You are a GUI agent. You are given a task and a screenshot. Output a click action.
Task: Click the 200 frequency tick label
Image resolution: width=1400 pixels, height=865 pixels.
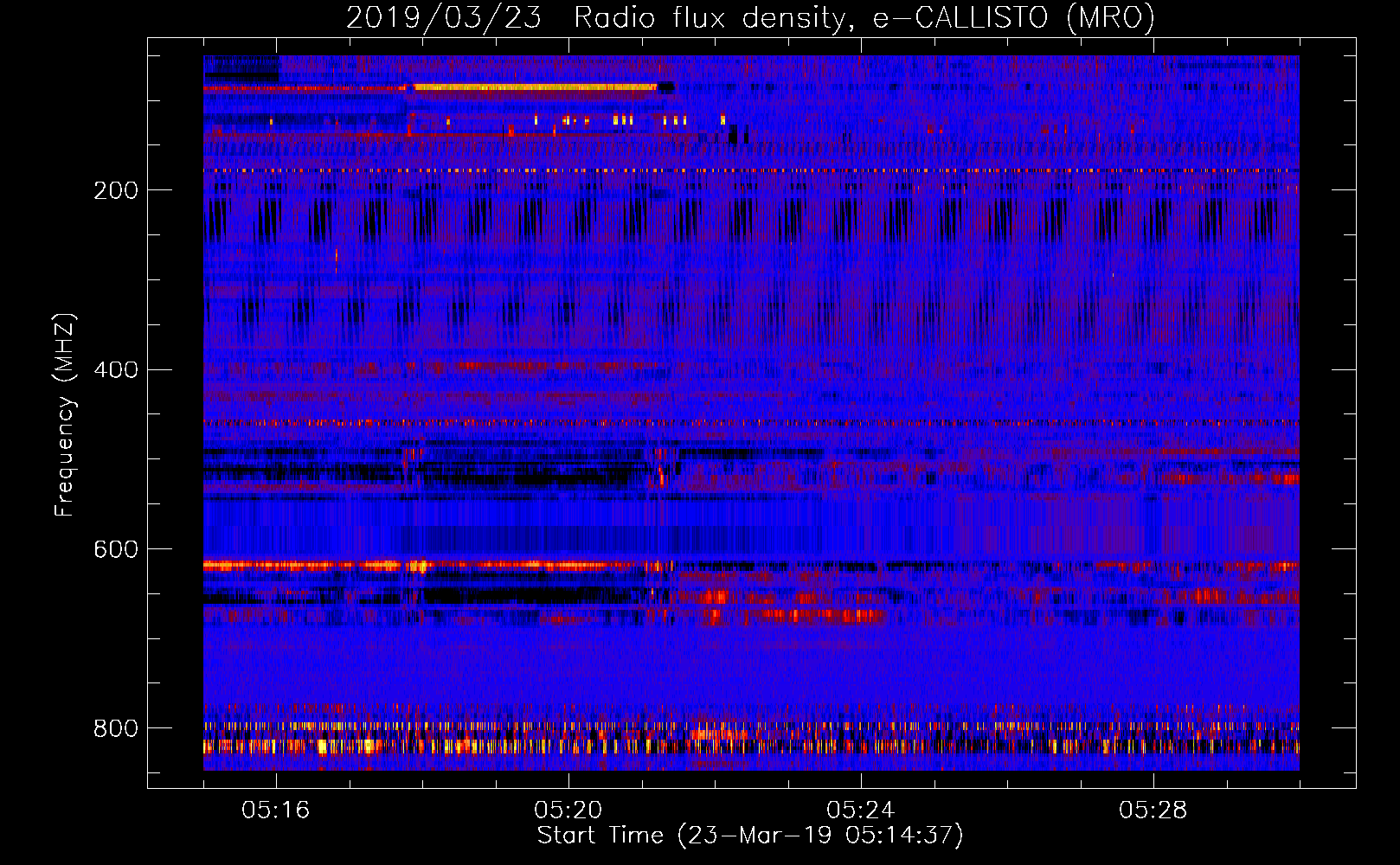pos(116,190)
